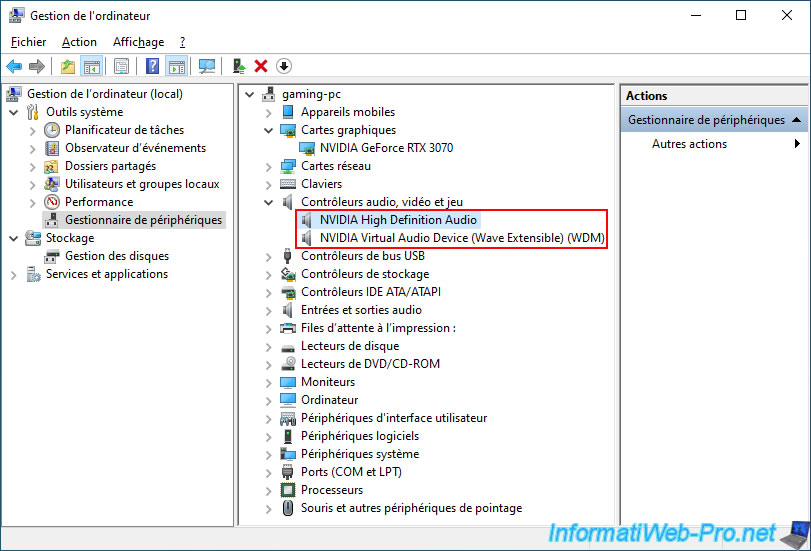Image resolution: width=811 pixels, height=551 pixels.
Task: Open the Fichier menu
Action: pyautogui.click(x=28, y=42)
